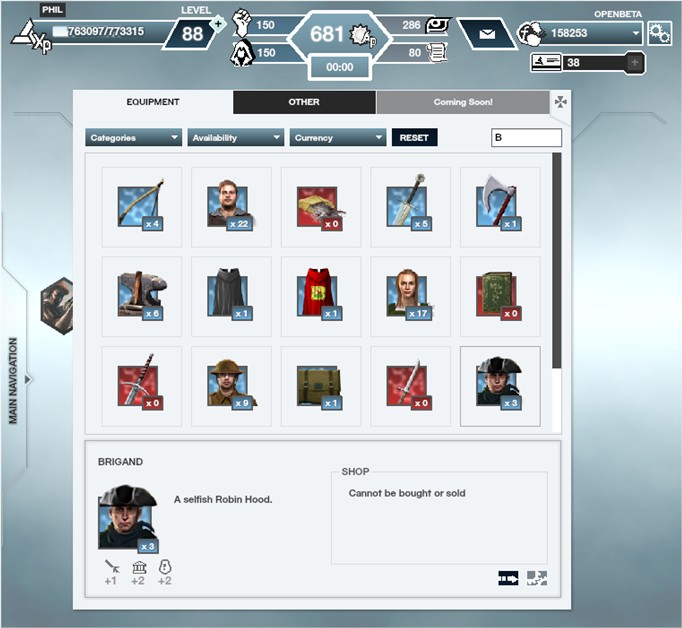The width and height of the screenshot is (682, 628).
Task: Click the greyed swap squares icon in details
Action: coord(537,578)
